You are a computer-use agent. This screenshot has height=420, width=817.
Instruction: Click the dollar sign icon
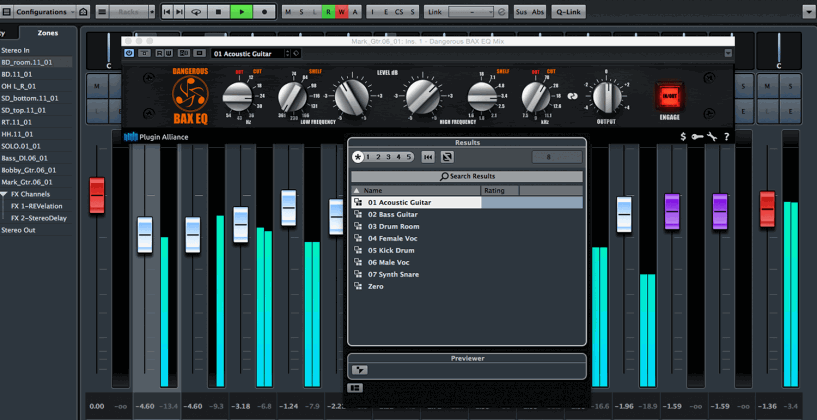[683, 137]
